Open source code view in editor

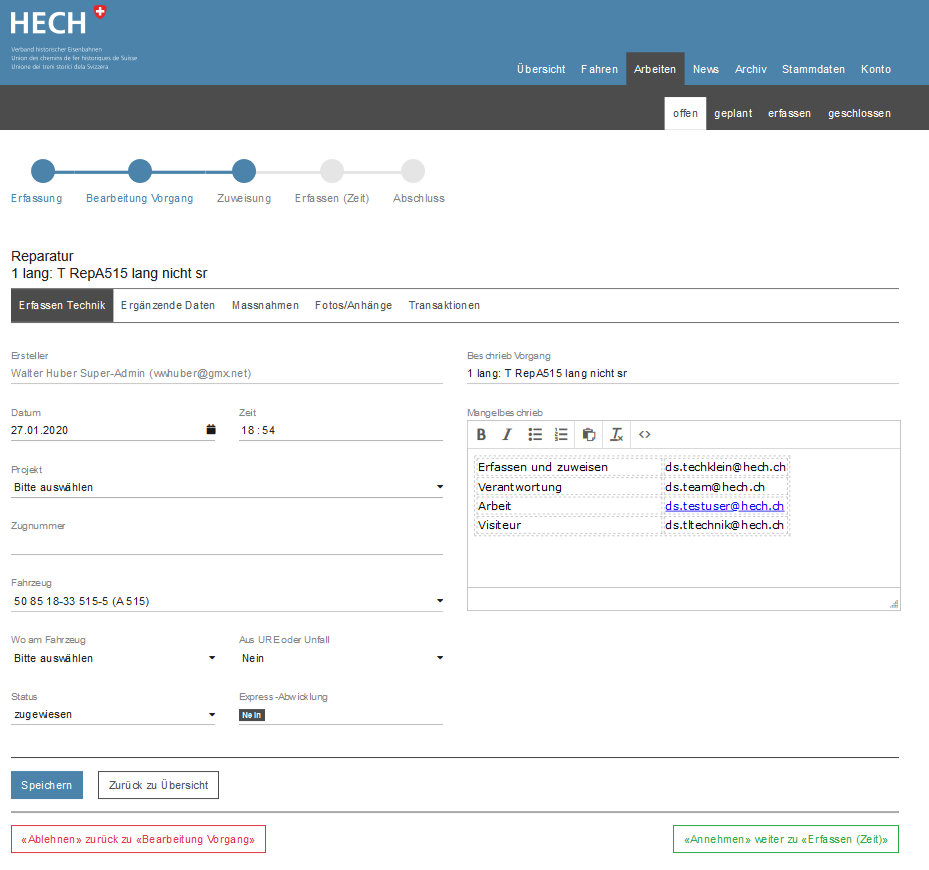[x=645, y=434]
